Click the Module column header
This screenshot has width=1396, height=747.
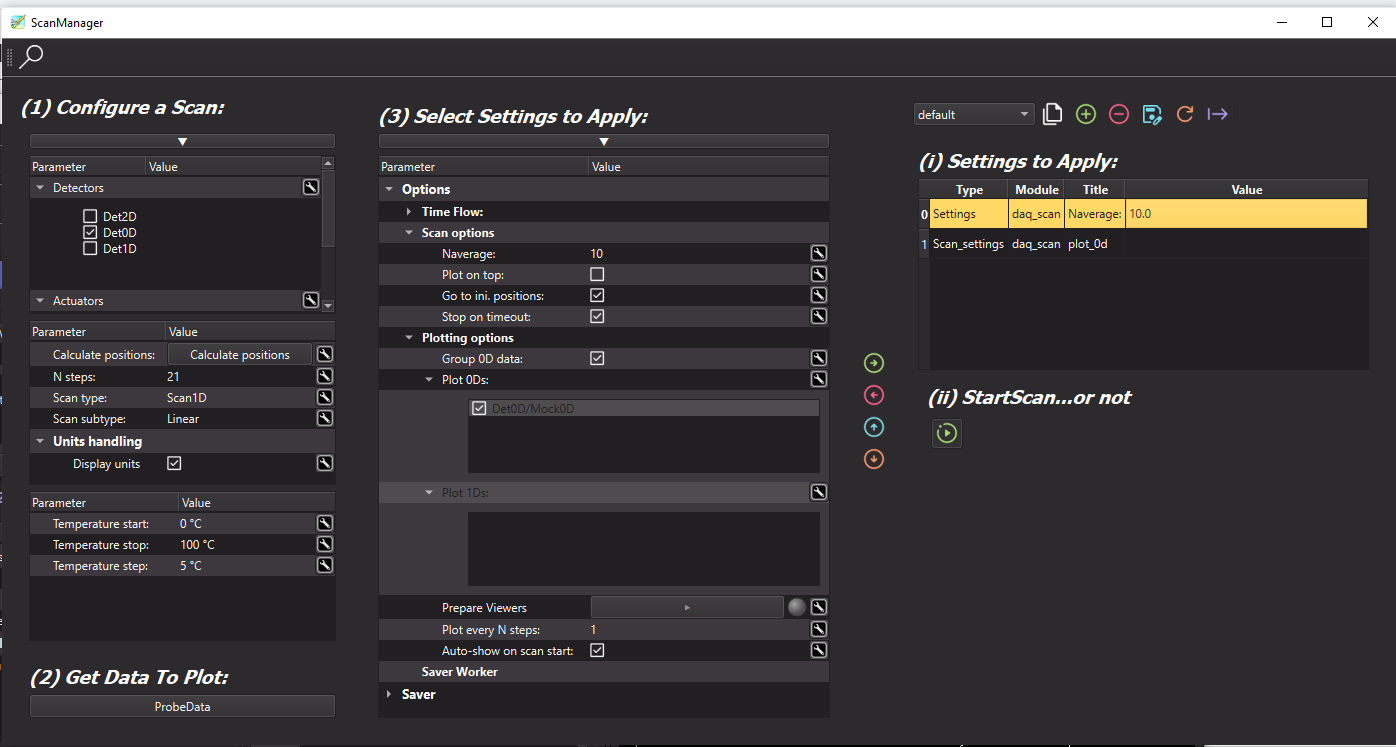coord(1037,189)
